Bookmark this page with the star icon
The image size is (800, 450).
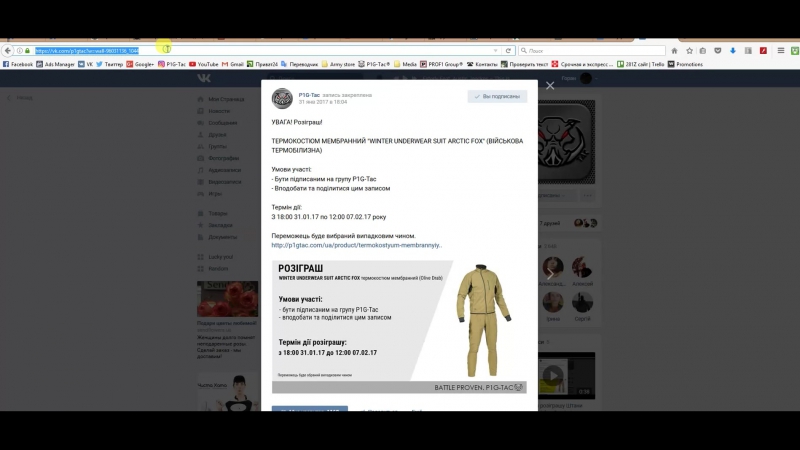point(689,51)
